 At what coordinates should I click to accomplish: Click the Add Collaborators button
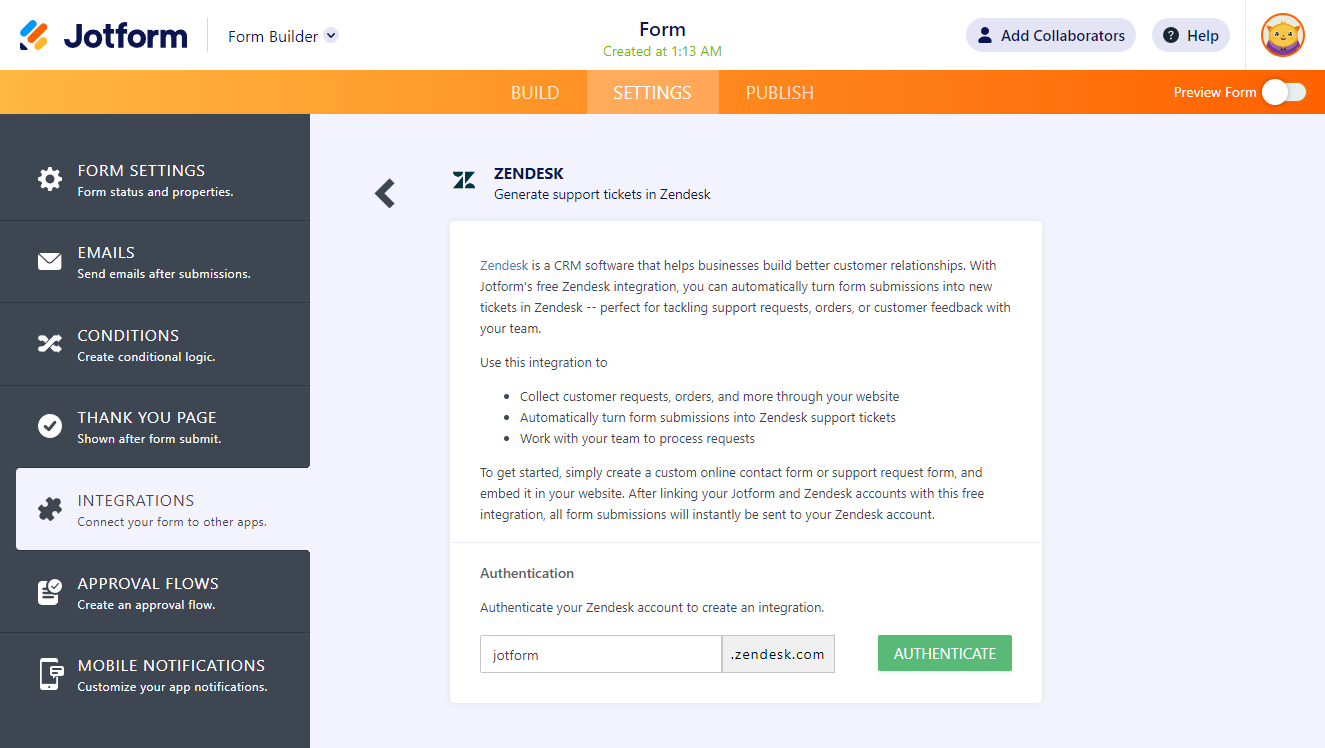pyautogui.click(x=1050, y=36)
